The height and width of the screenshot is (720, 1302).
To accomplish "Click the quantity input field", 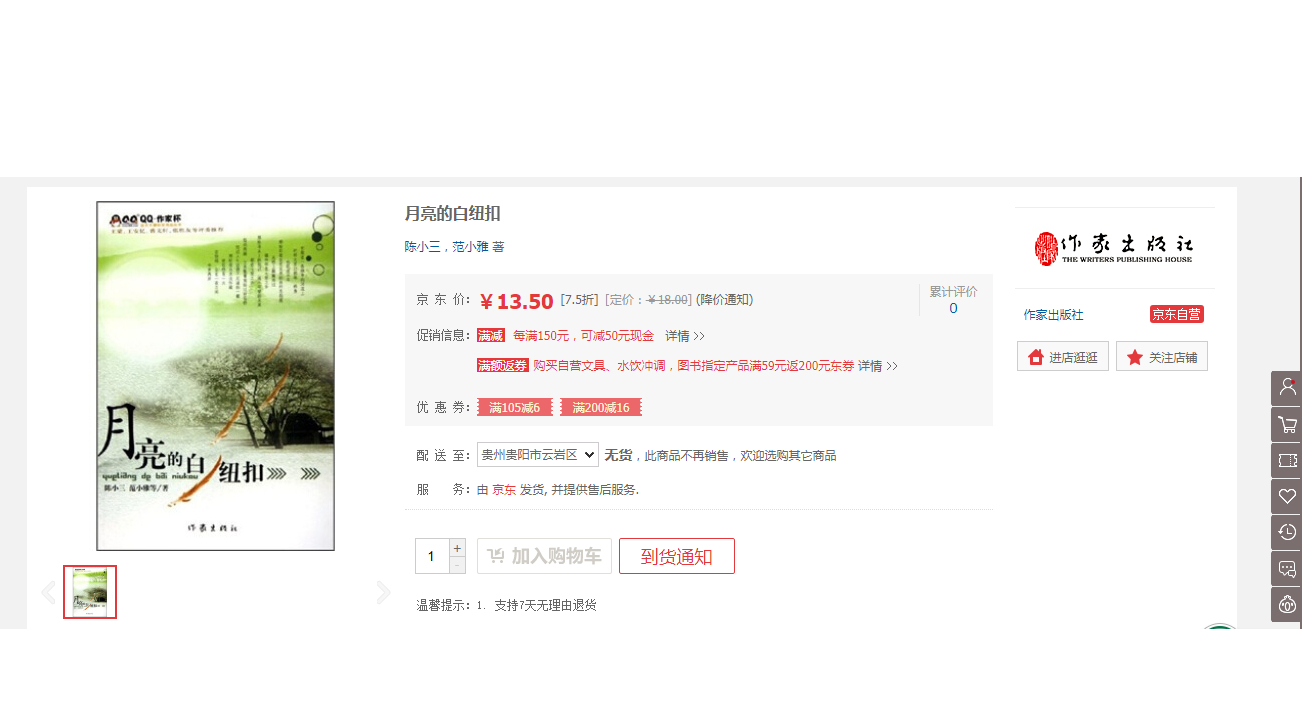I will pyautogui.click(x=432, y=556).
